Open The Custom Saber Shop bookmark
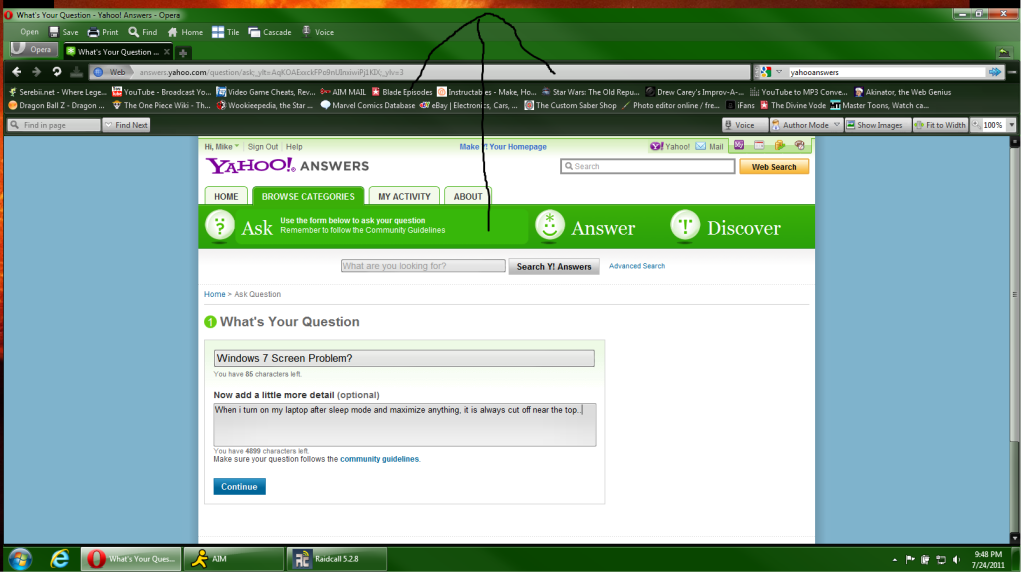 [x=571, y=105]
